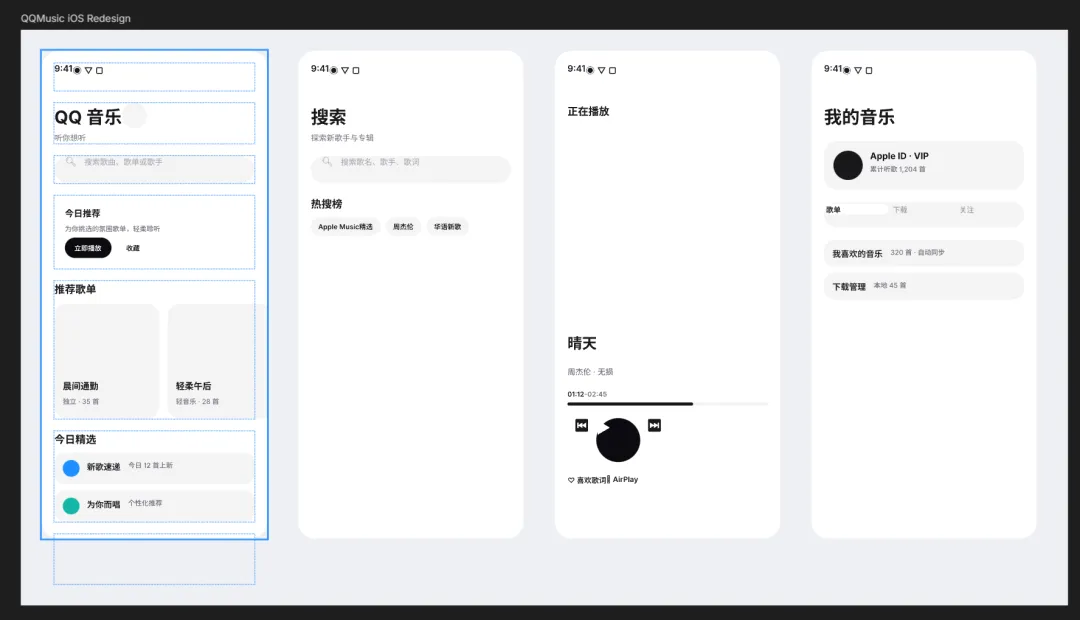Tap the 收藏 button in 今日推荐 card
Image resolution: width=1080 pixels, height=620 pixels.
click(x=133, y=248)
